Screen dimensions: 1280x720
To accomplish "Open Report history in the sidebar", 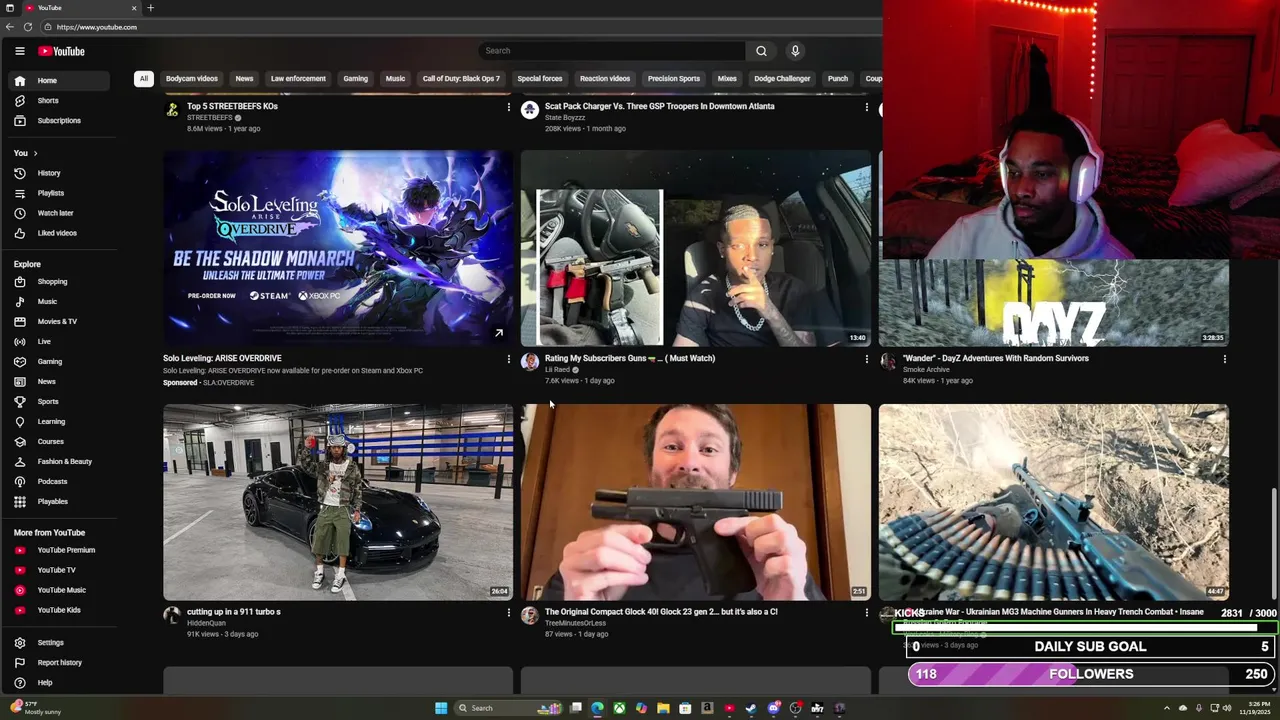I will [59, 663].
